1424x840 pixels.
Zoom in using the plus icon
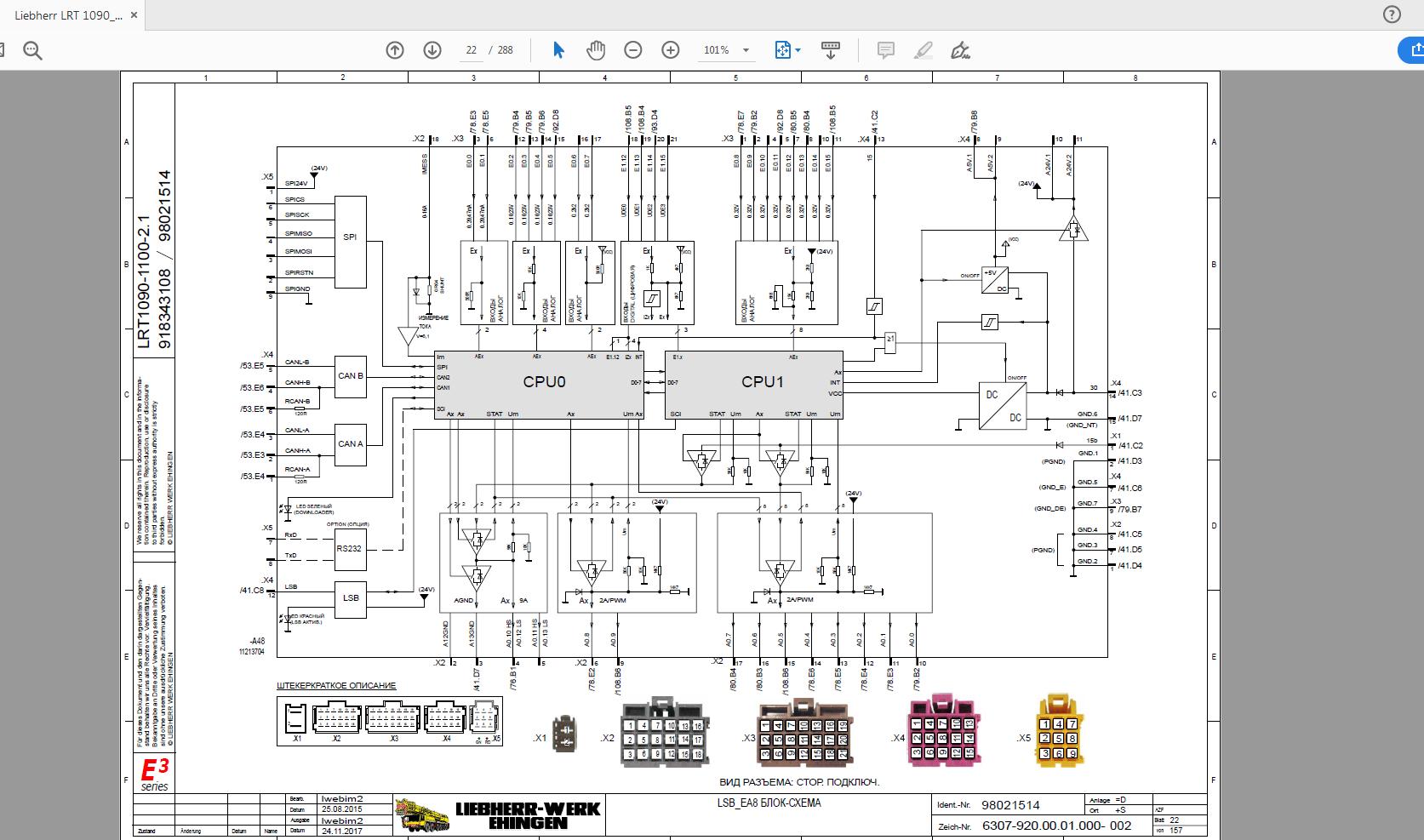click(671, 50)
